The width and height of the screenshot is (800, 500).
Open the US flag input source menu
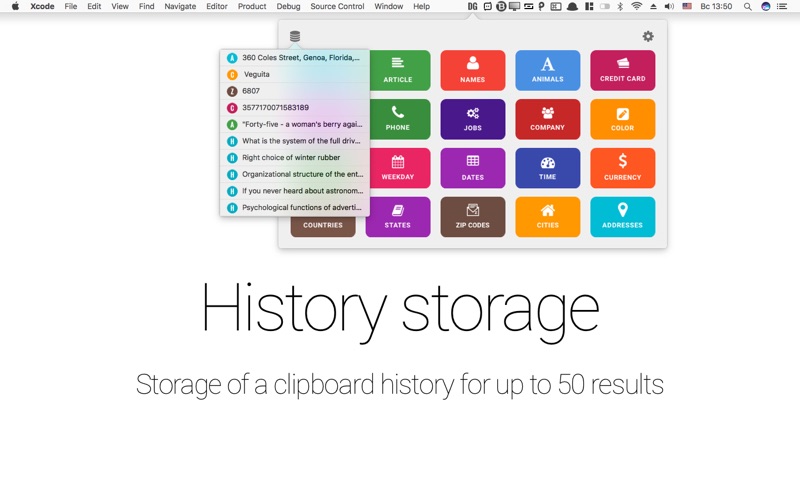687,7
